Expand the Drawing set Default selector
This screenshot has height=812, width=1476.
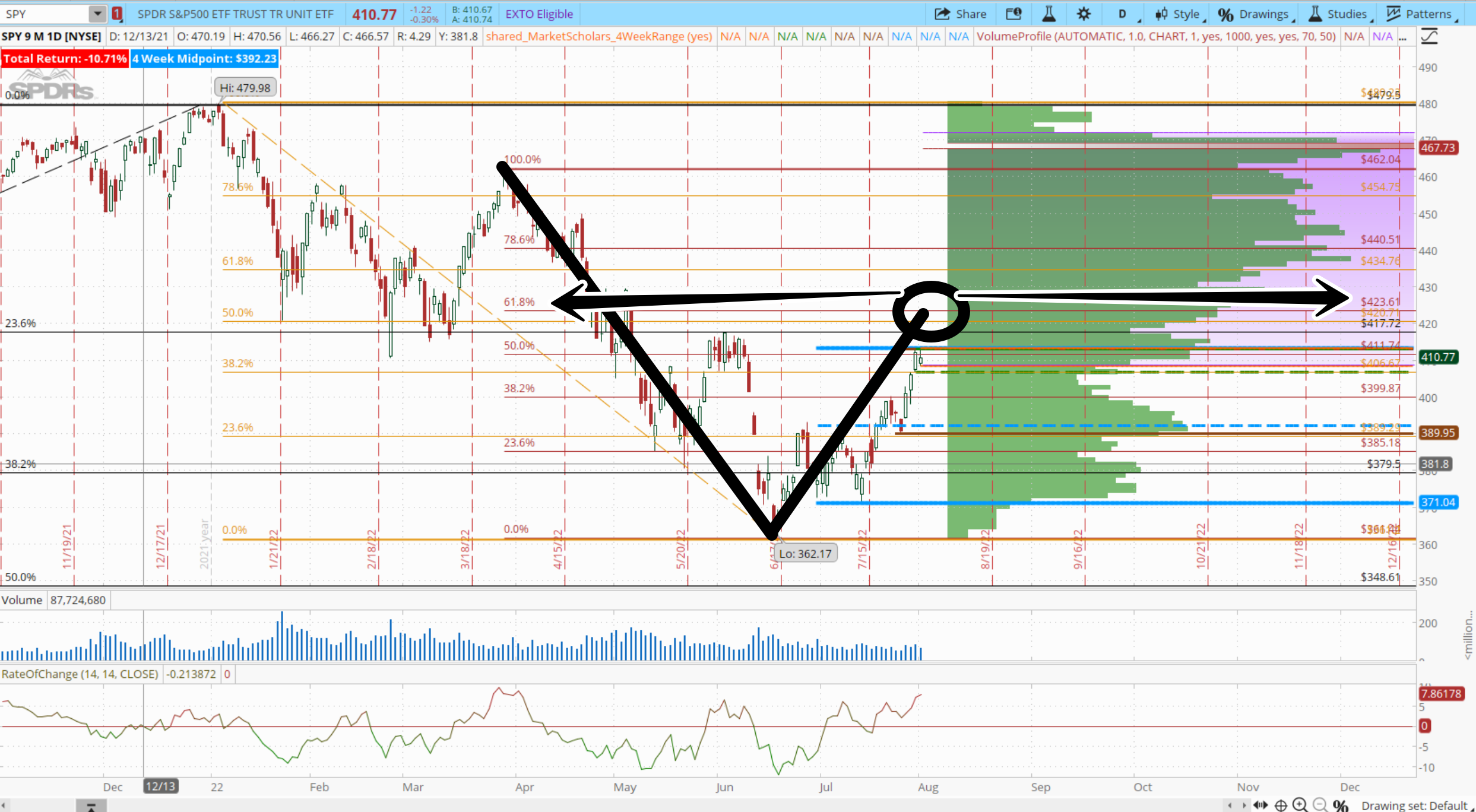click(1416, 805)
